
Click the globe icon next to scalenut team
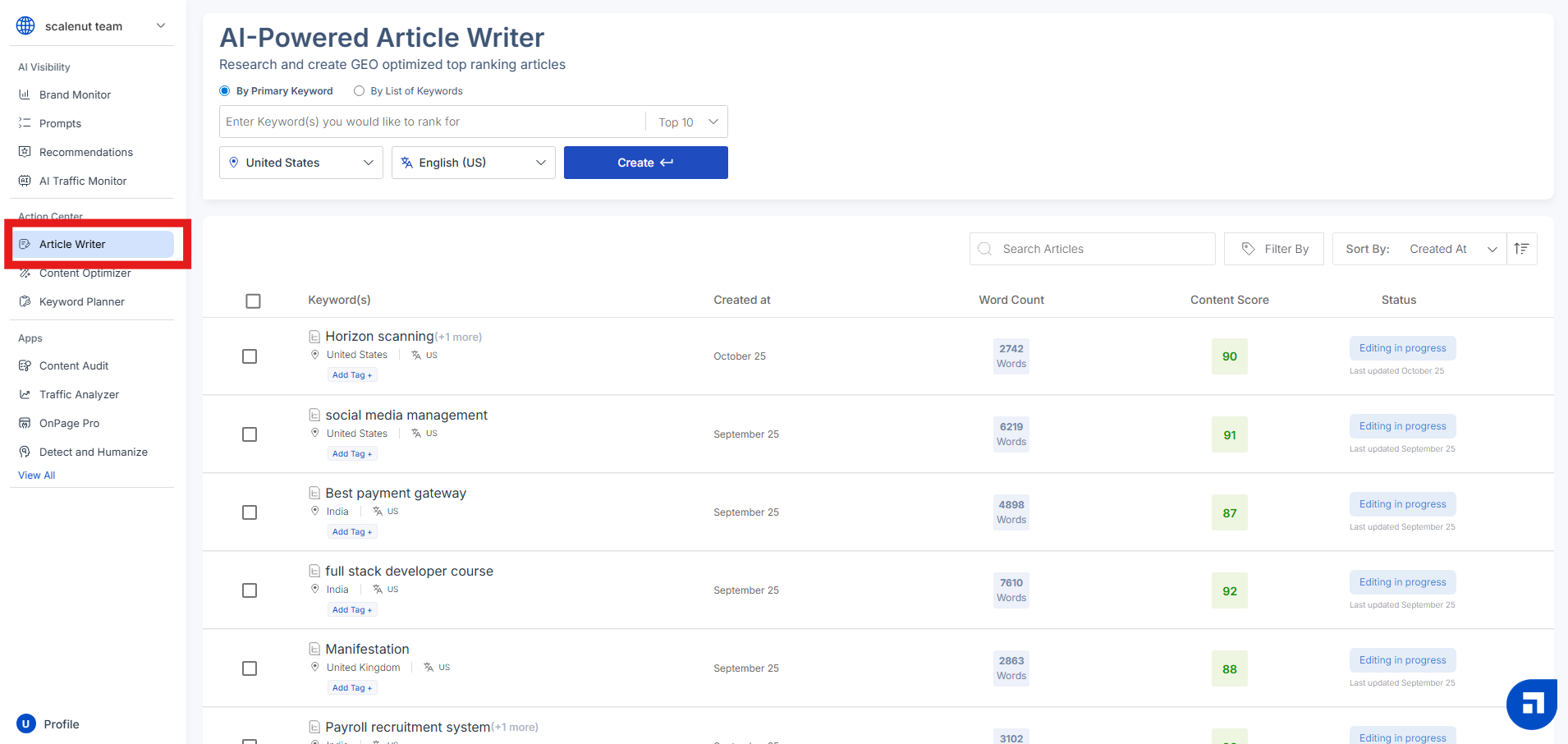pos(26,26)
